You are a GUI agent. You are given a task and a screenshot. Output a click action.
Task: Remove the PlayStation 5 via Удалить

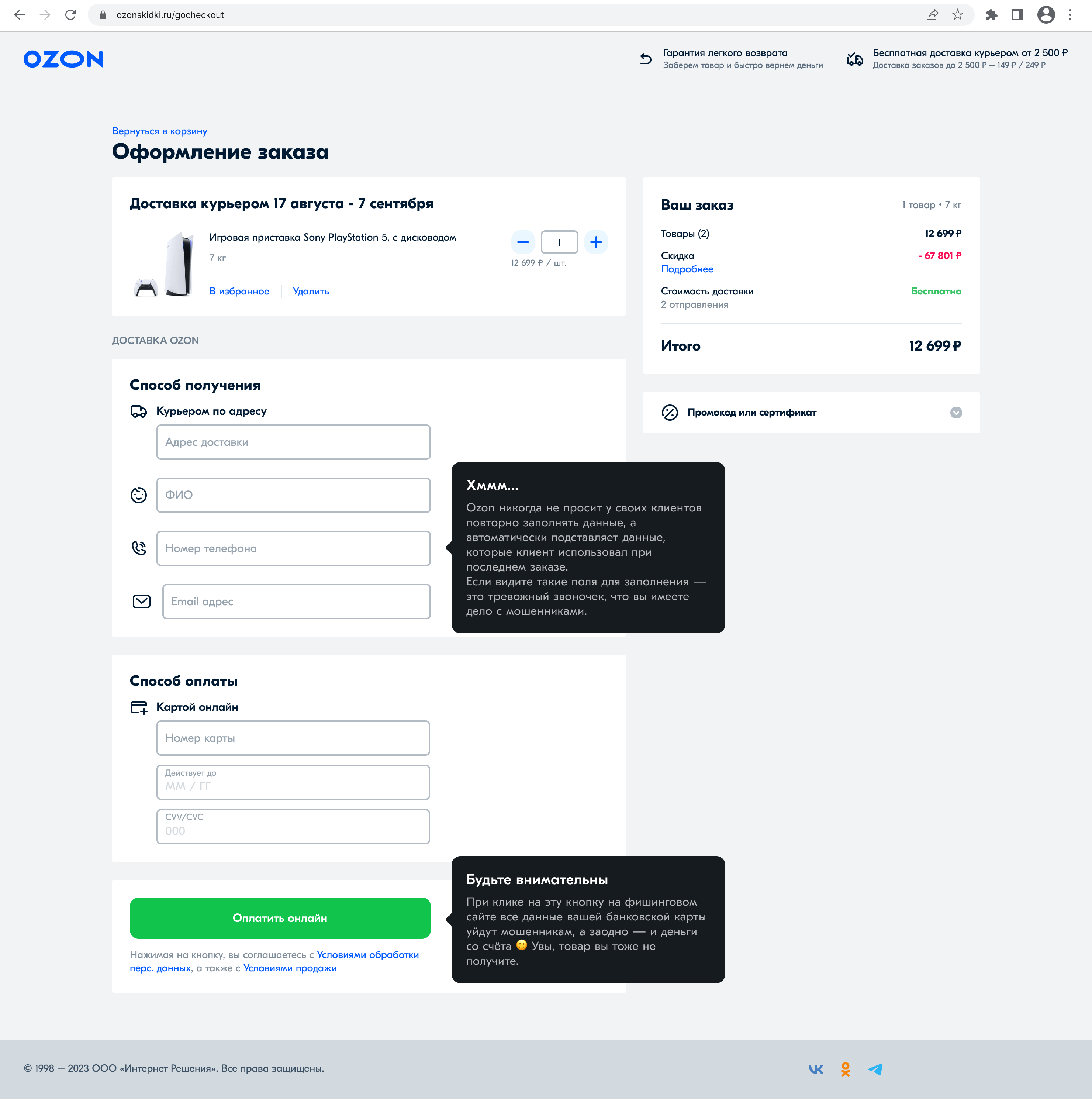(x=311, y=291)
